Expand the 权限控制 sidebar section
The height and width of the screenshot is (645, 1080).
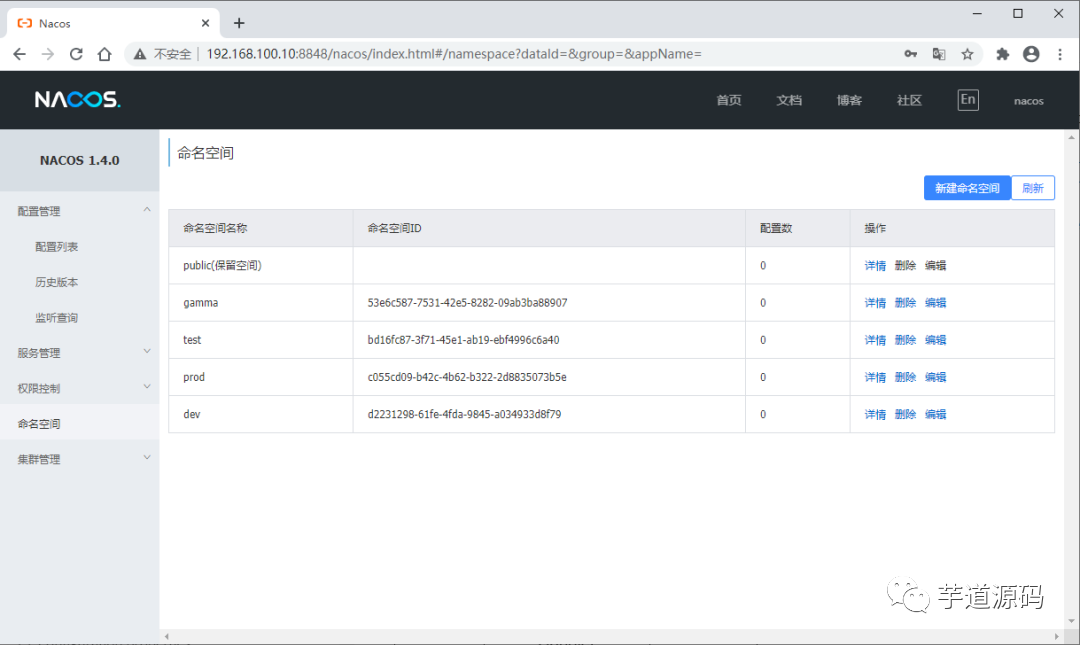80,388
